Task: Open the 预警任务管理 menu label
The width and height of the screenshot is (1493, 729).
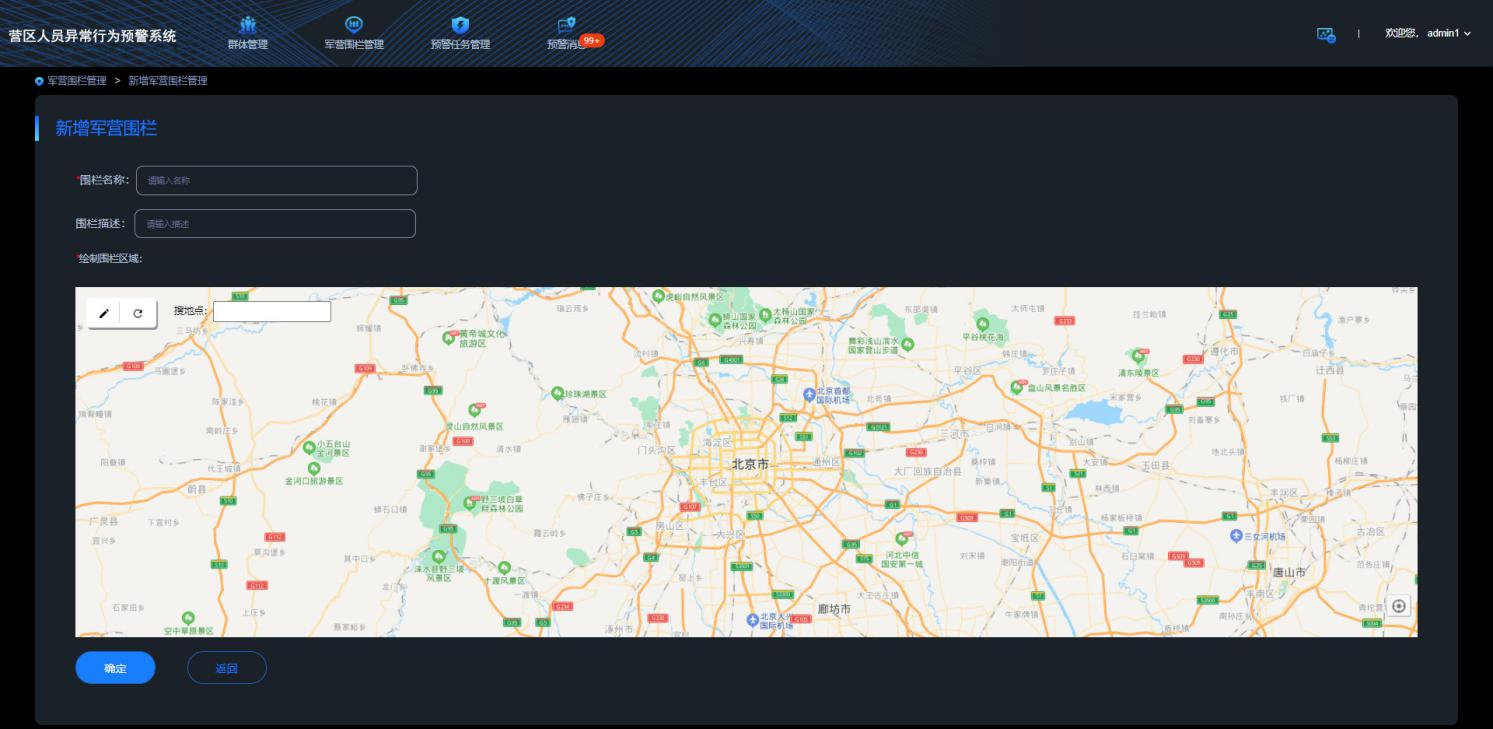Action: click(460, 44)
